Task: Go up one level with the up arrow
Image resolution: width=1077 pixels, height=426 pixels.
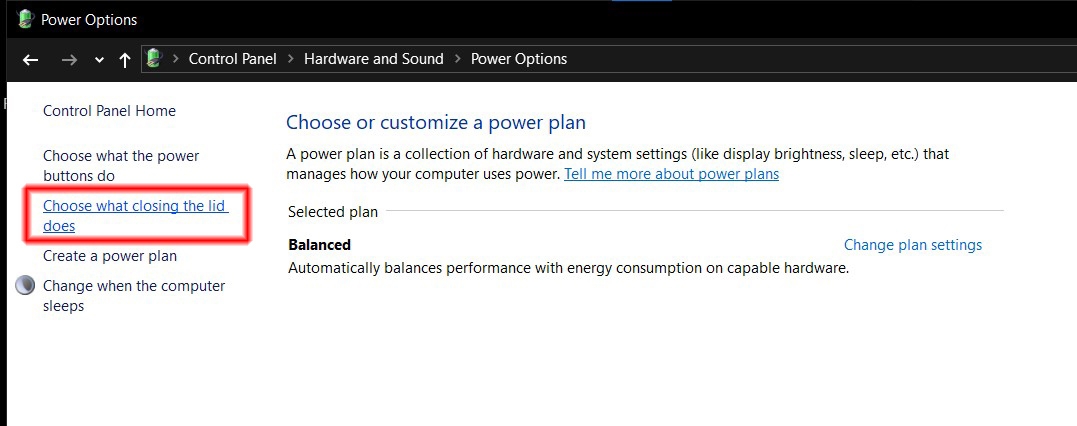Action: (124, 60)
